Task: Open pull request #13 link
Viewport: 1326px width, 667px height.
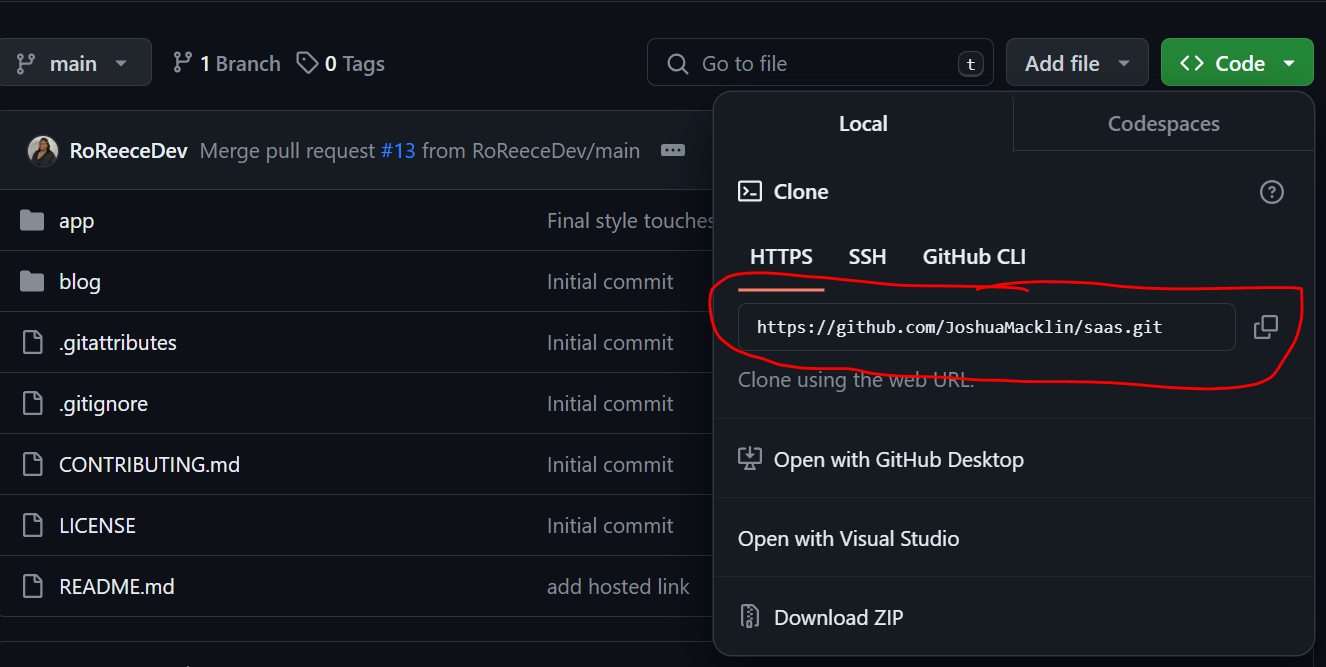Action: (x=398, y=151)
